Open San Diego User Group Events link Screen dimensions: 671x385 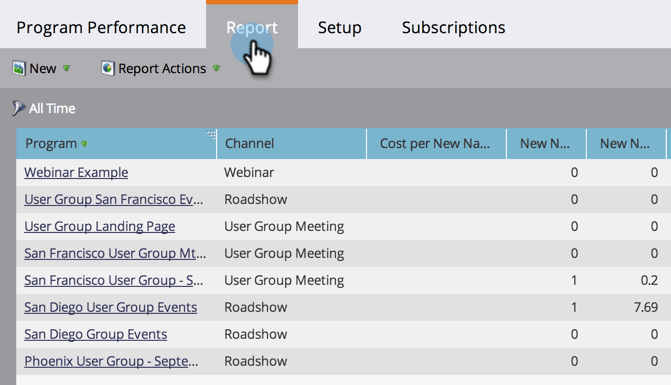pos(110,307)
